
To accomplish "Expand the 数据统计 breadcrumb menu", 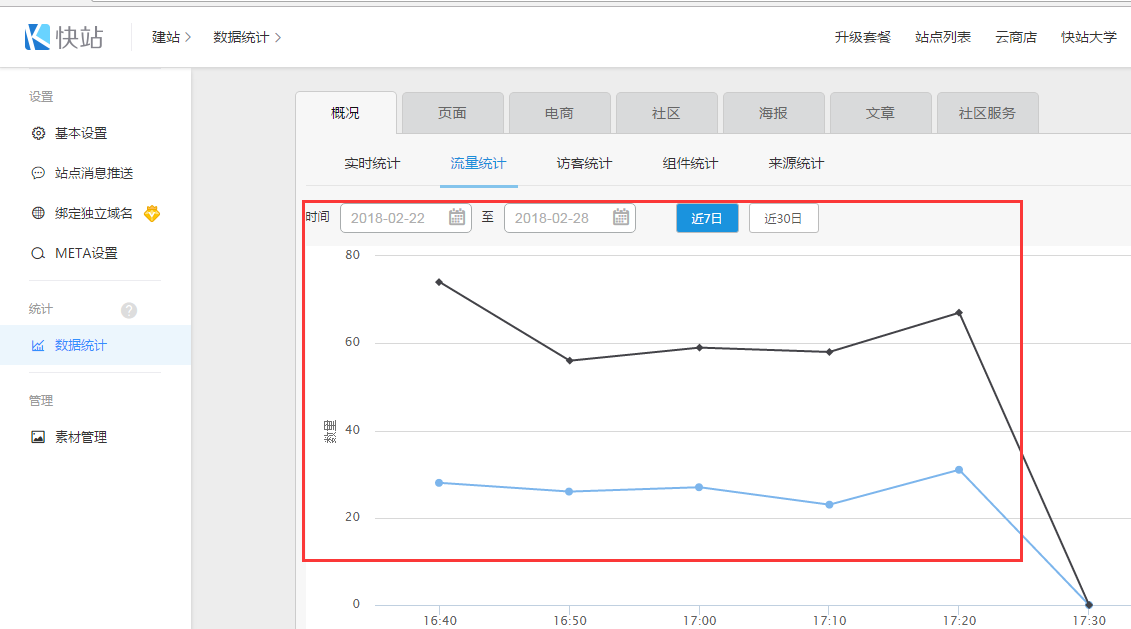I will [x=247, y=37].
